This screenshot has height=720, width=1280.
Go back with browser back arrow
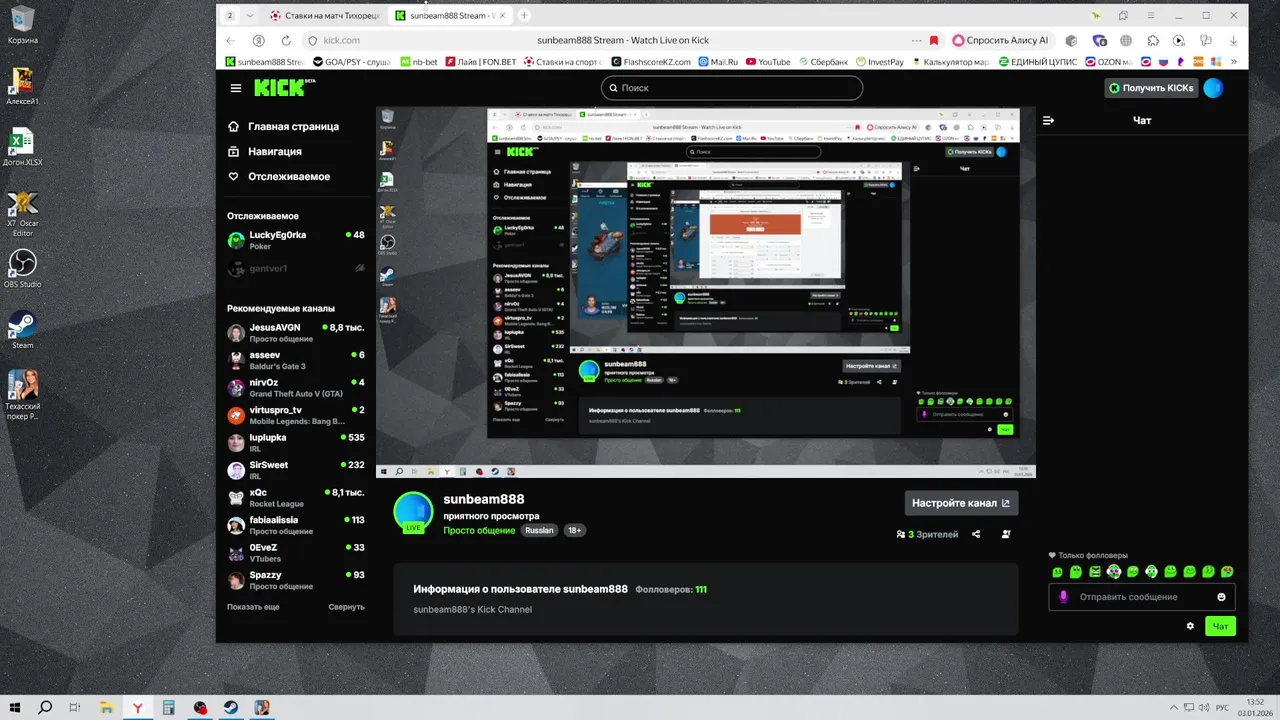[x=231, y=40]
